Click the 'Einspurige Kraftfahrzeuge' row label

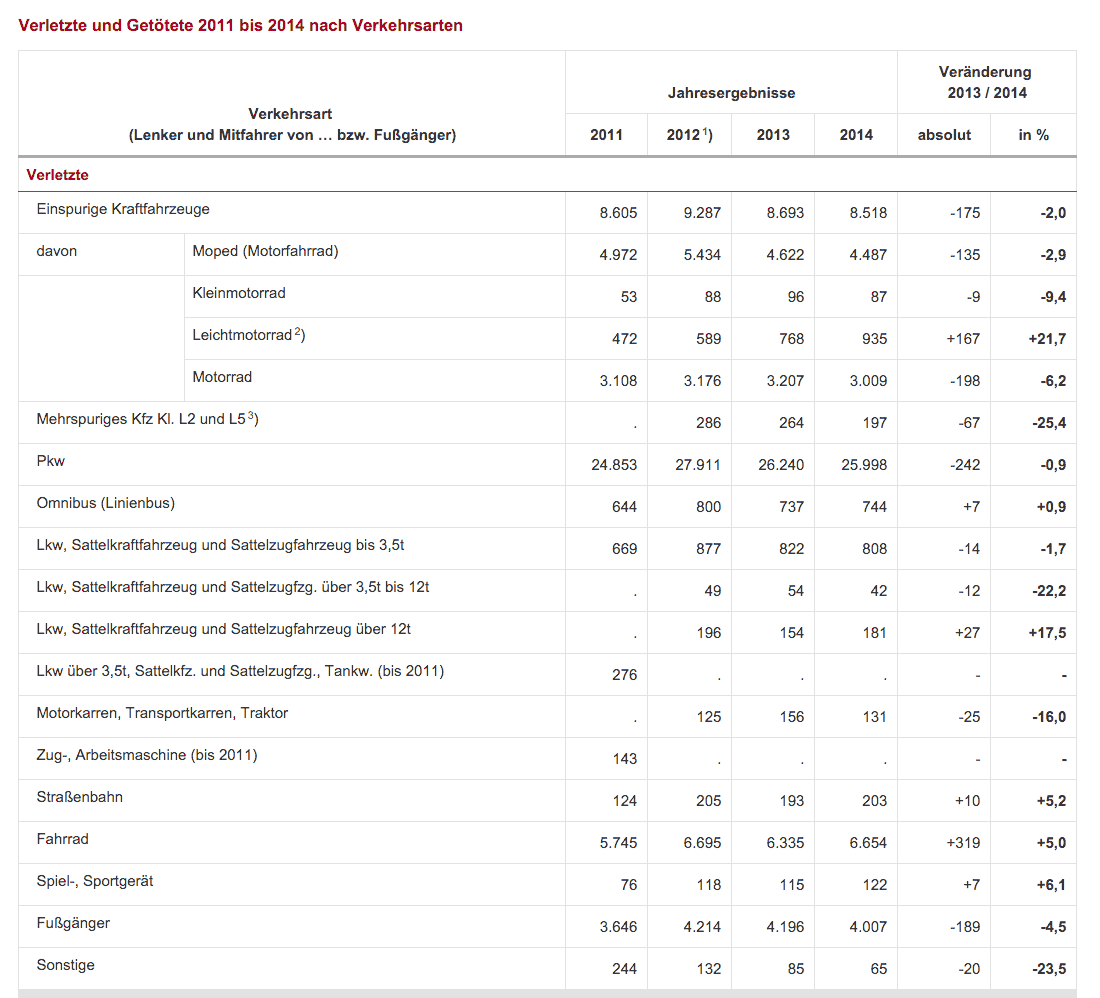click(x=121, y=209)
